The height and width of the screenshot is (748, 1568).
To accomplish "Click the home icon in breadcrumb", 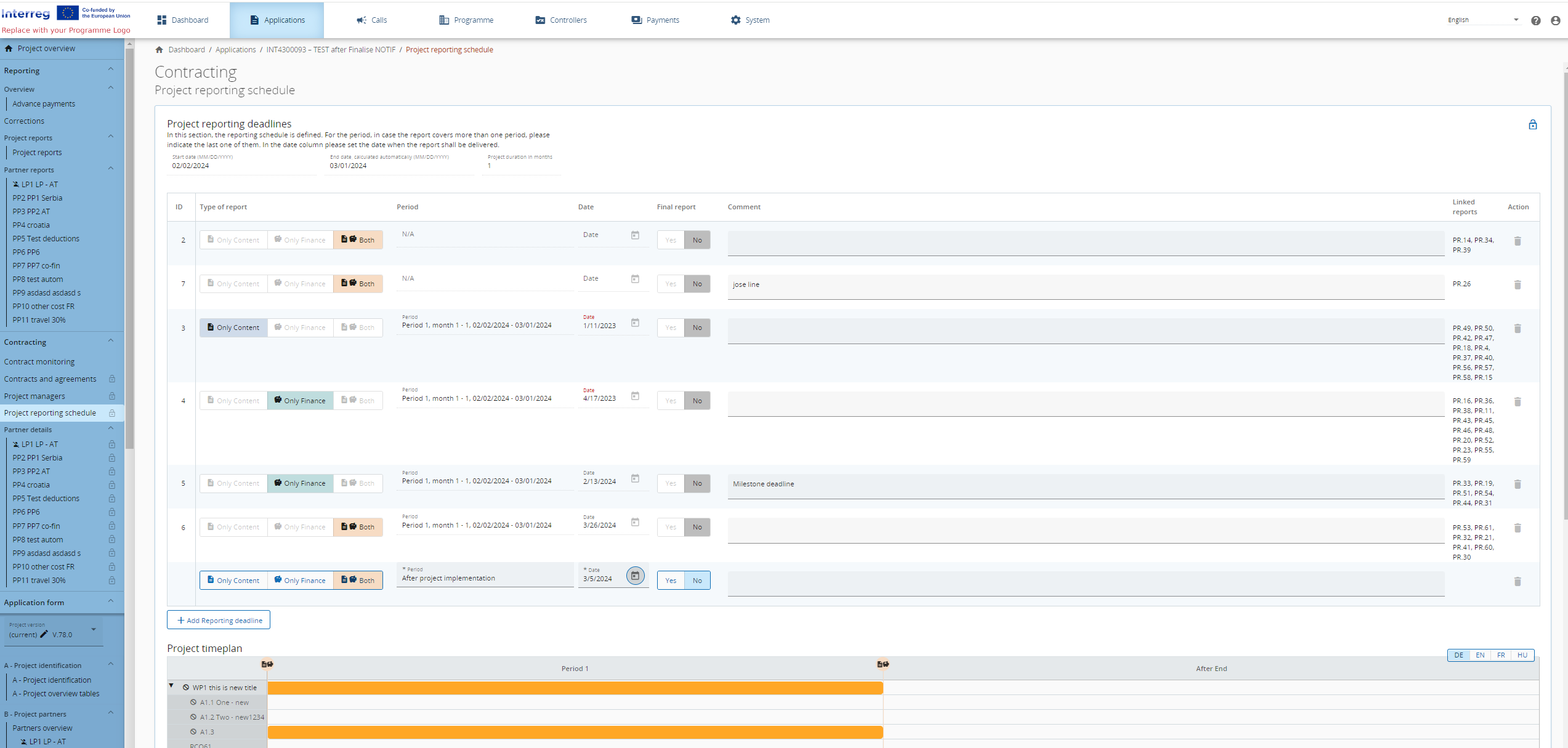I will pyautogui.click(x=160, y=50).
